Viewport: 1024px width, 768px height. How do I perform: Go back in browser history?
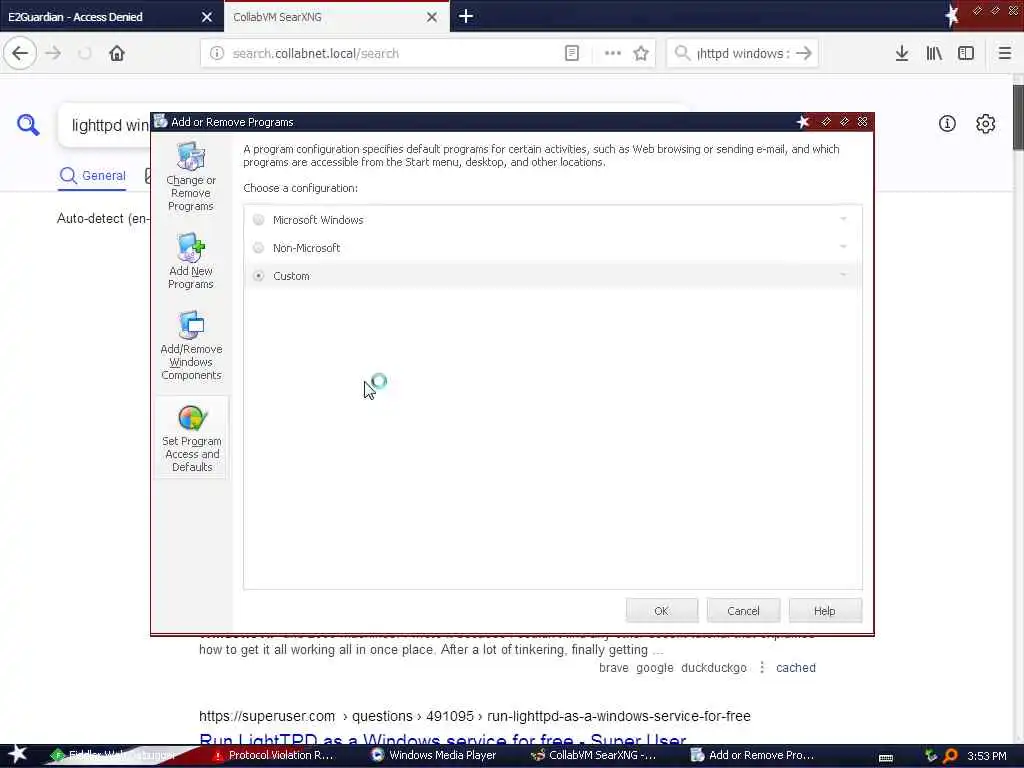[20, 54]
